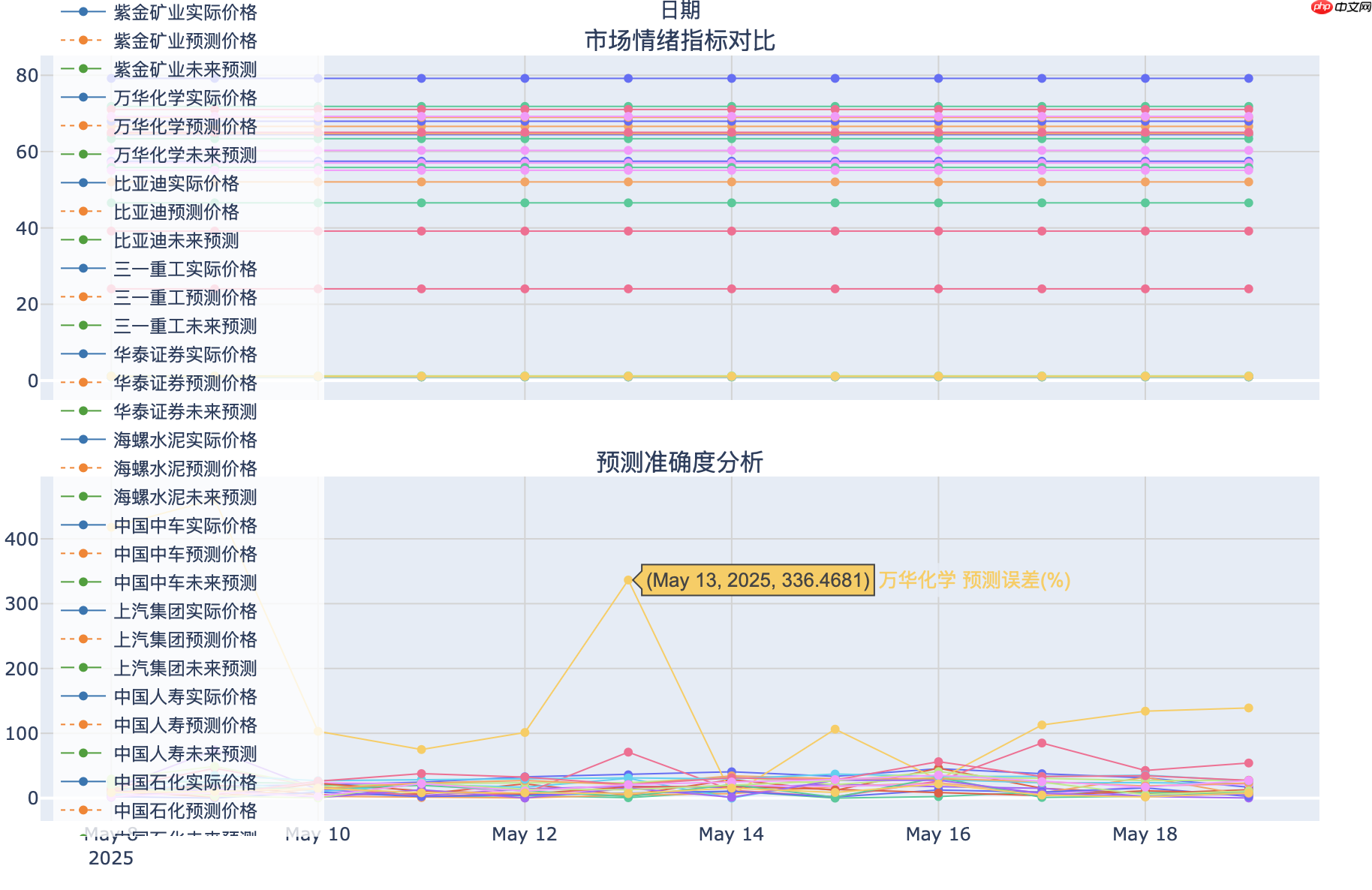Select 万华化学 peak point at May 13
The width and height of the screenshot is (1372, 890).
pyautogui.click(x=628, y=580)
